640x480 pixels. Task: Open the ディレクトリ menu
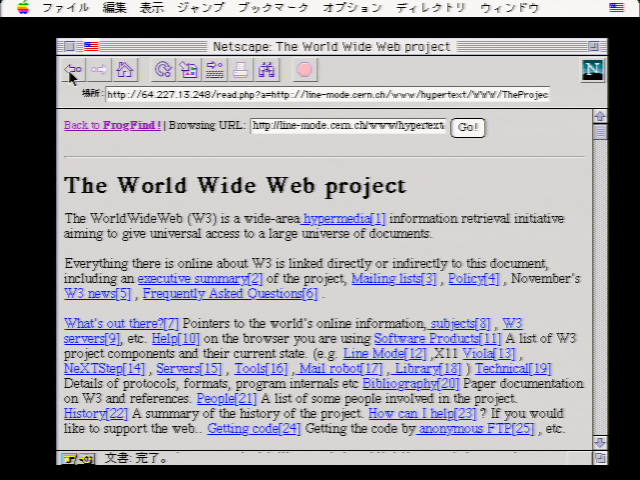pyautogui.click(x=431, y=8)
